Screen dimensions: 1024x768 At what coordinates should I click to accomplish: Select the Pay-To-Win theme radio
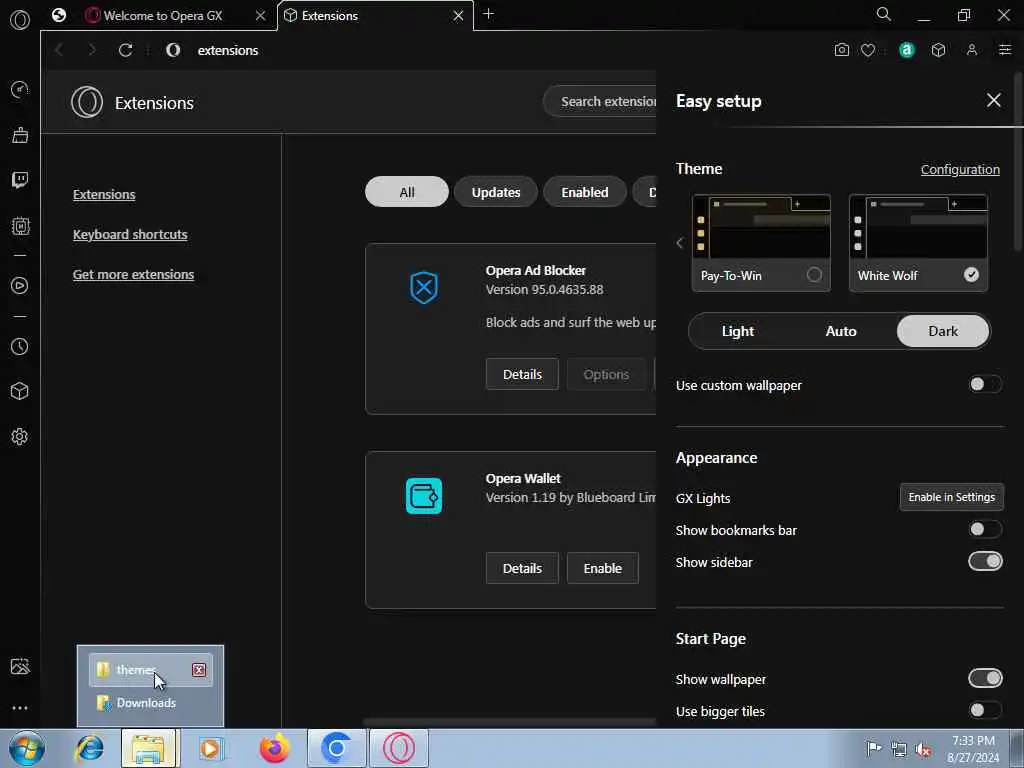[814, 275]
